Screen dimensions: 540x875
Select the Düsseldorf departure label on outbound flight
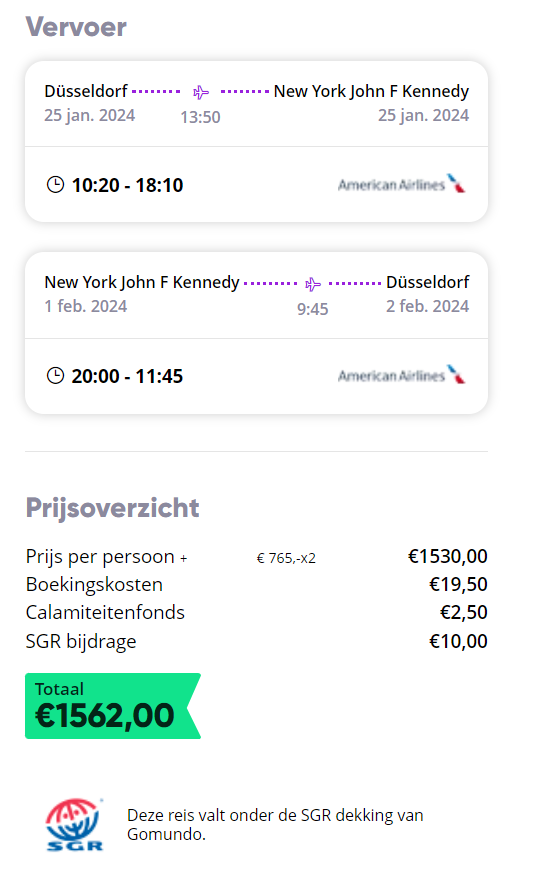tap(86, 91)
